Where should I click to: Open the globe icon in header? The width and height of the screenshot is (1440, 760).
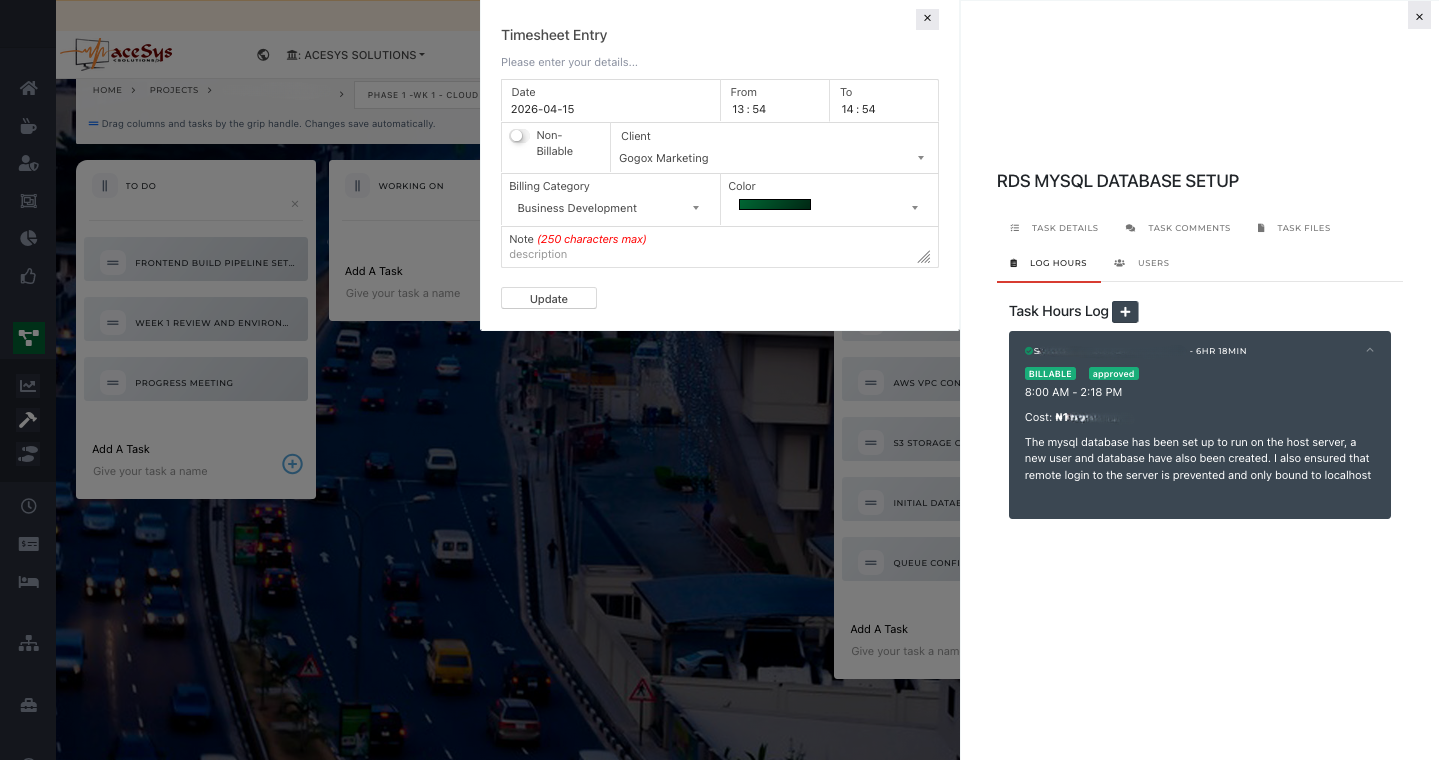coord(263,55)
